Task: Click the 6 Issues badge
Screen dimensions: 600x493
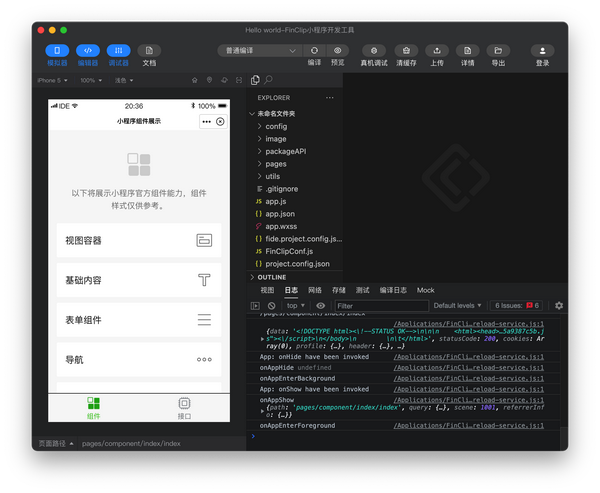Action: [517, 305]
